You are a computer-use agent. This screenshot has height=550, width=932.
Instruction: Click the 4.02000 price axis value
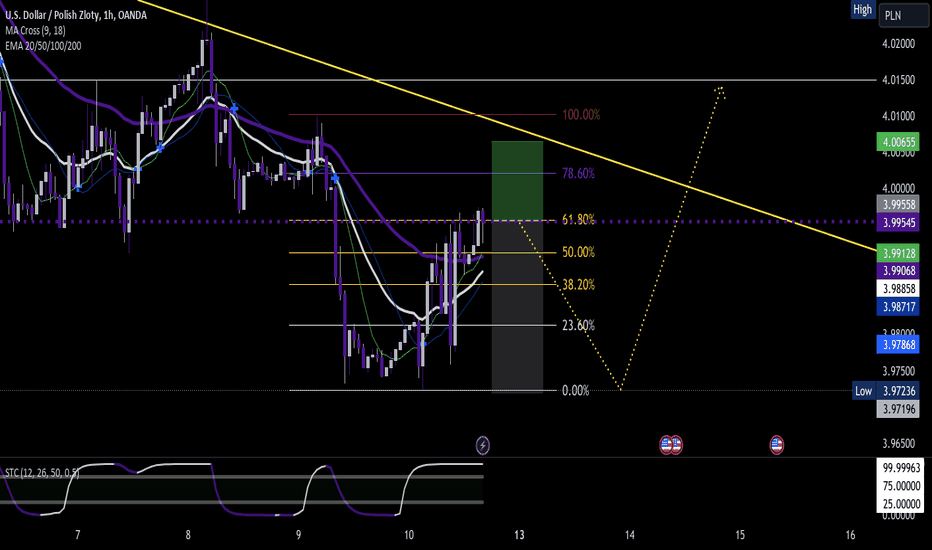(898, 44)
